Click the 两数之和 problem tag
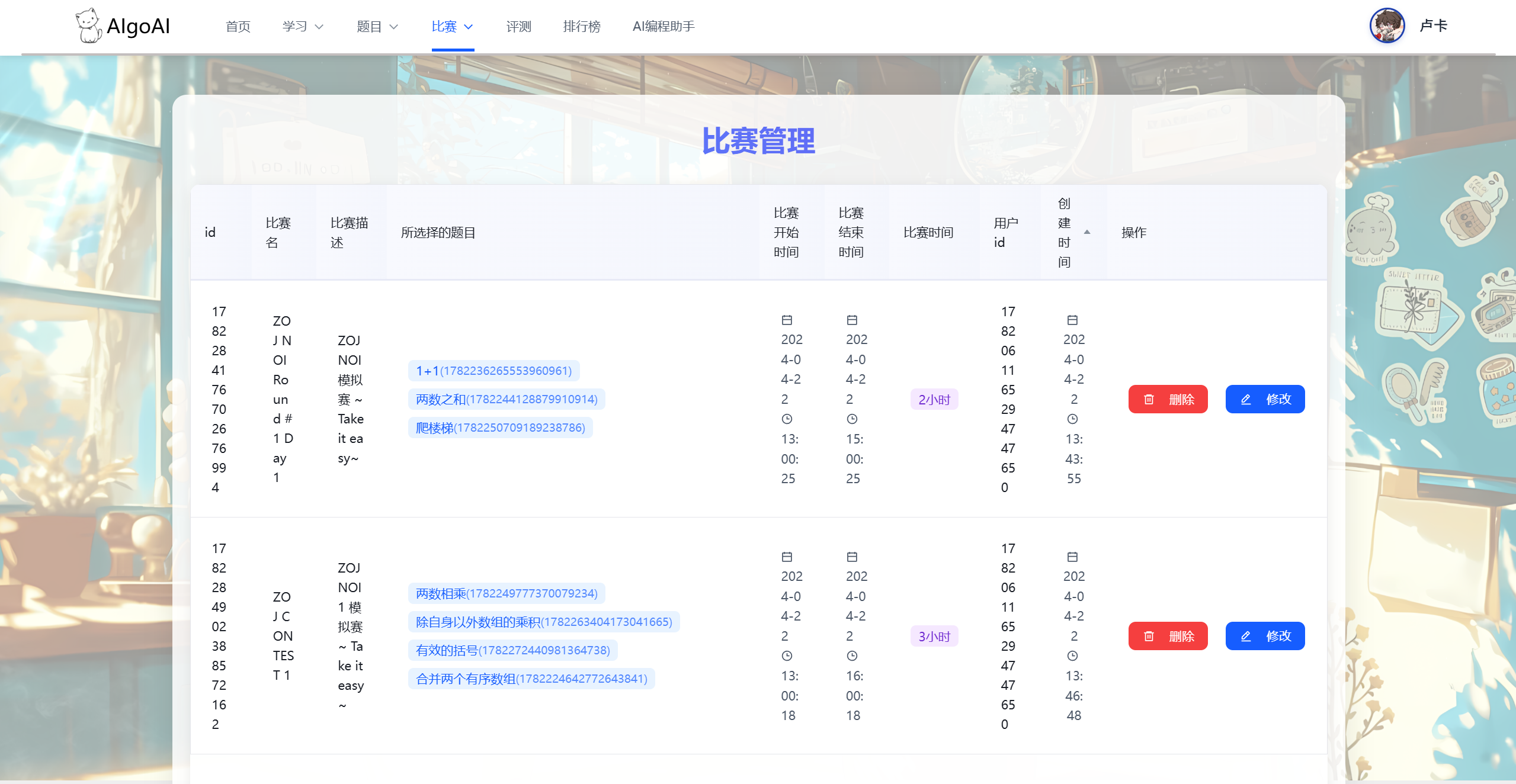 pos(506,399)
